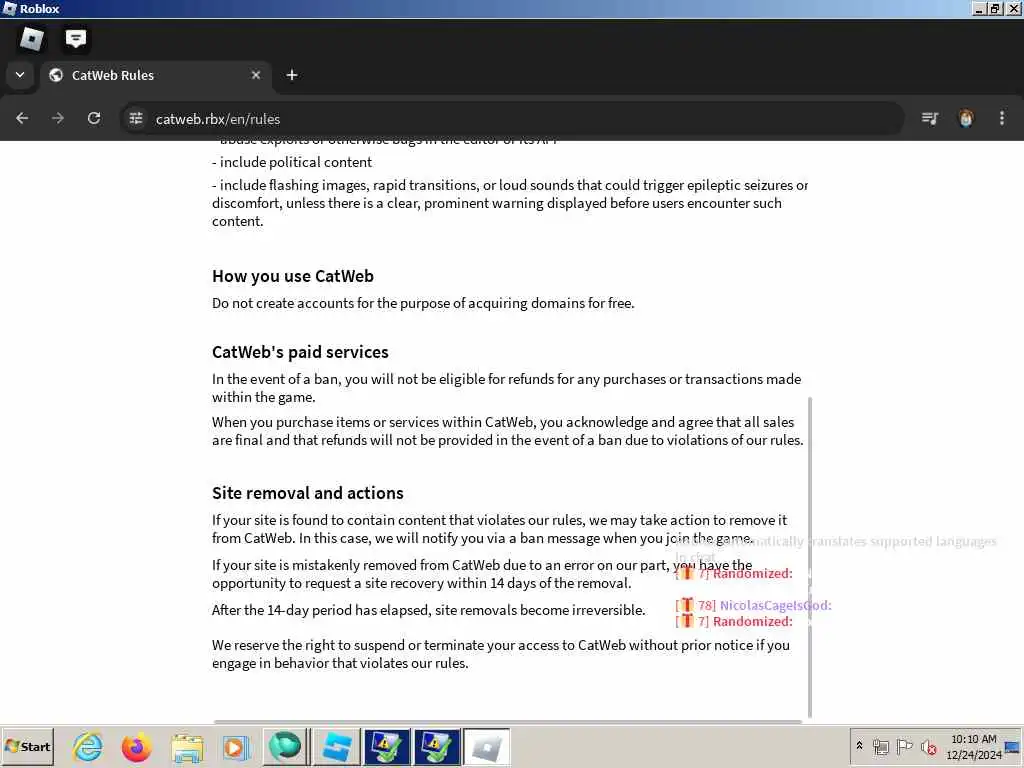Click the NicolasCageIsGod chat username
1024x768 pixels.
pos(775,605)
